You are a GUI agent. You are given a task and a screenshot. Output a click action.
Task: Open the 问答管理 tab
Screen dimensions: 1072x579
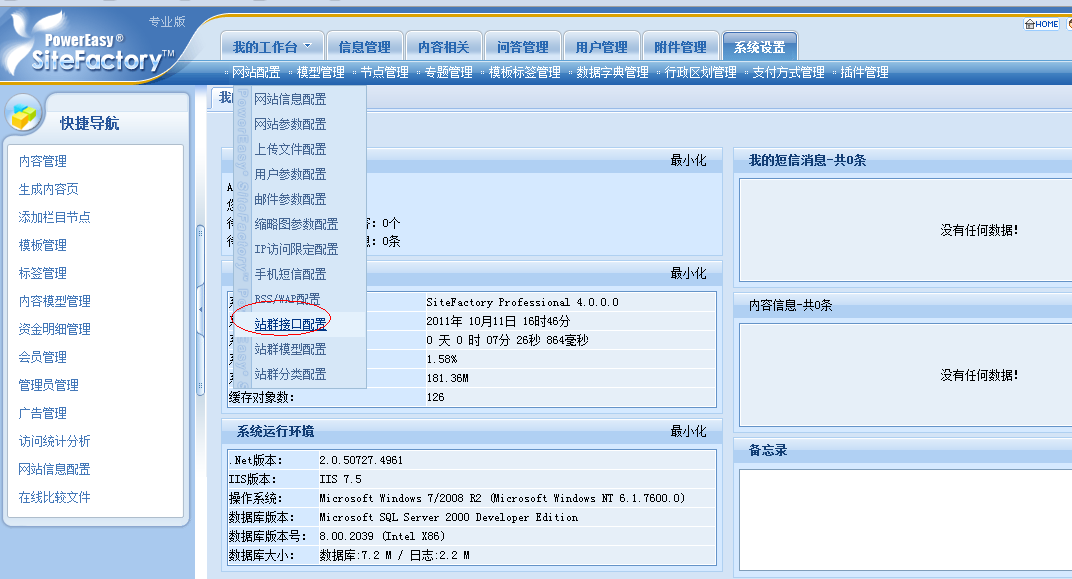[x=523, y=47]
